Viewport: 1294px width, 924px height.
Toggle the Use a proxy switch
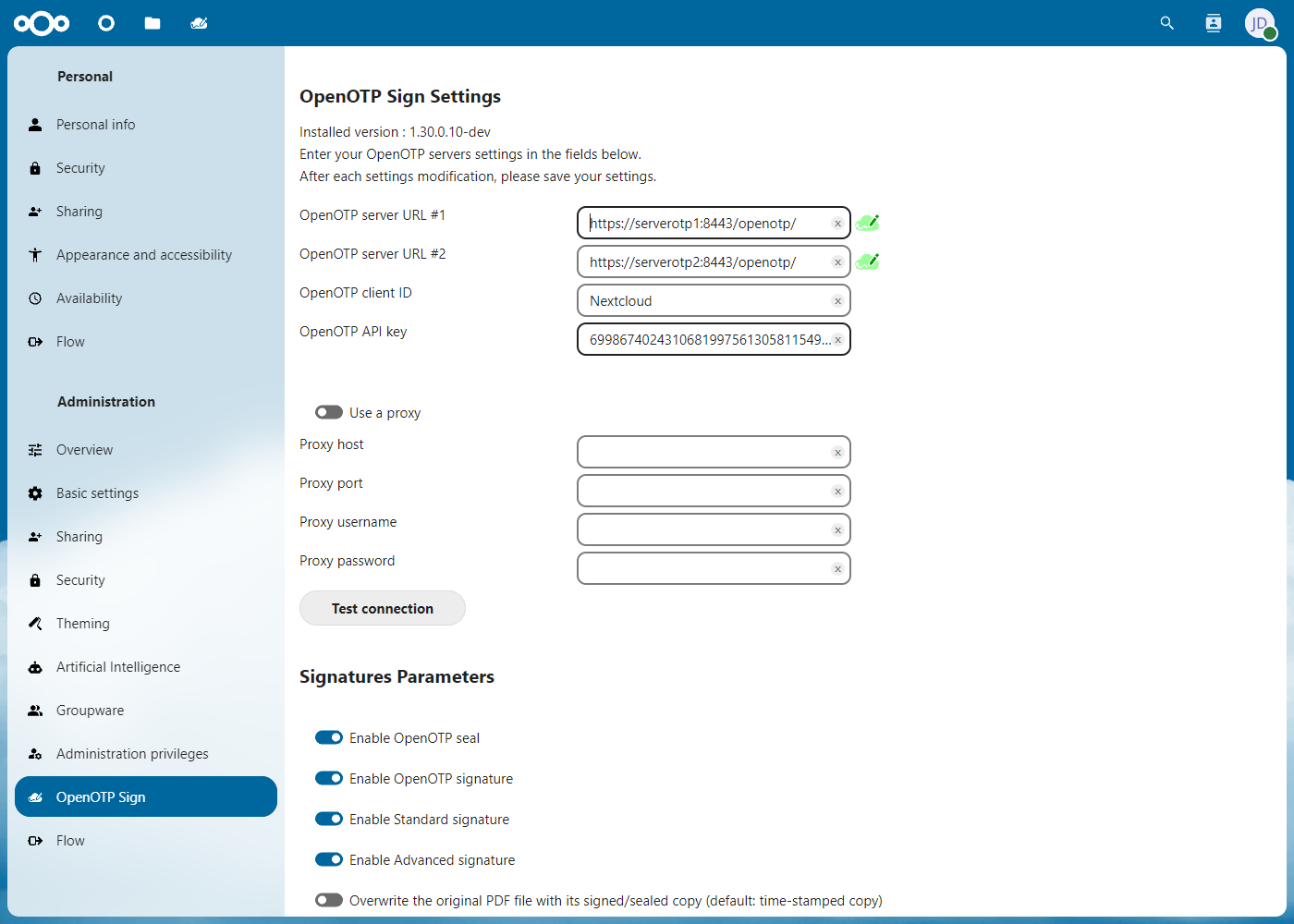click(329, 412)
